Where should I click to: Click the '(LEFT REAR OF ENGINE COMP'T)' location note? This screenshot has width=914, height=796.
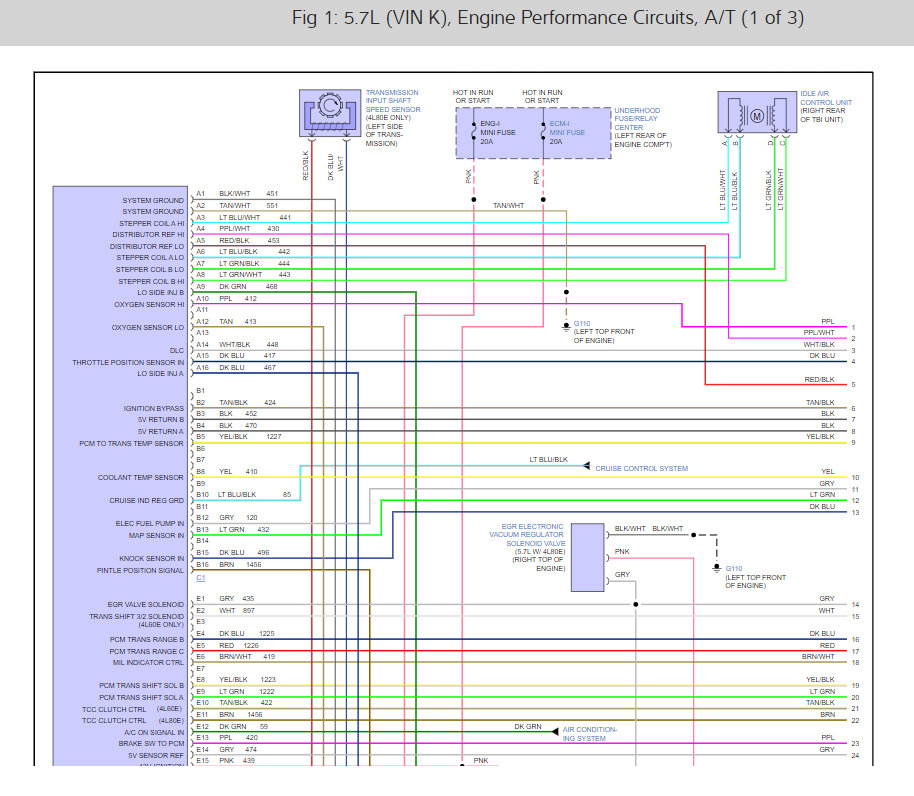pyautogui.click(x=643, y=140)
